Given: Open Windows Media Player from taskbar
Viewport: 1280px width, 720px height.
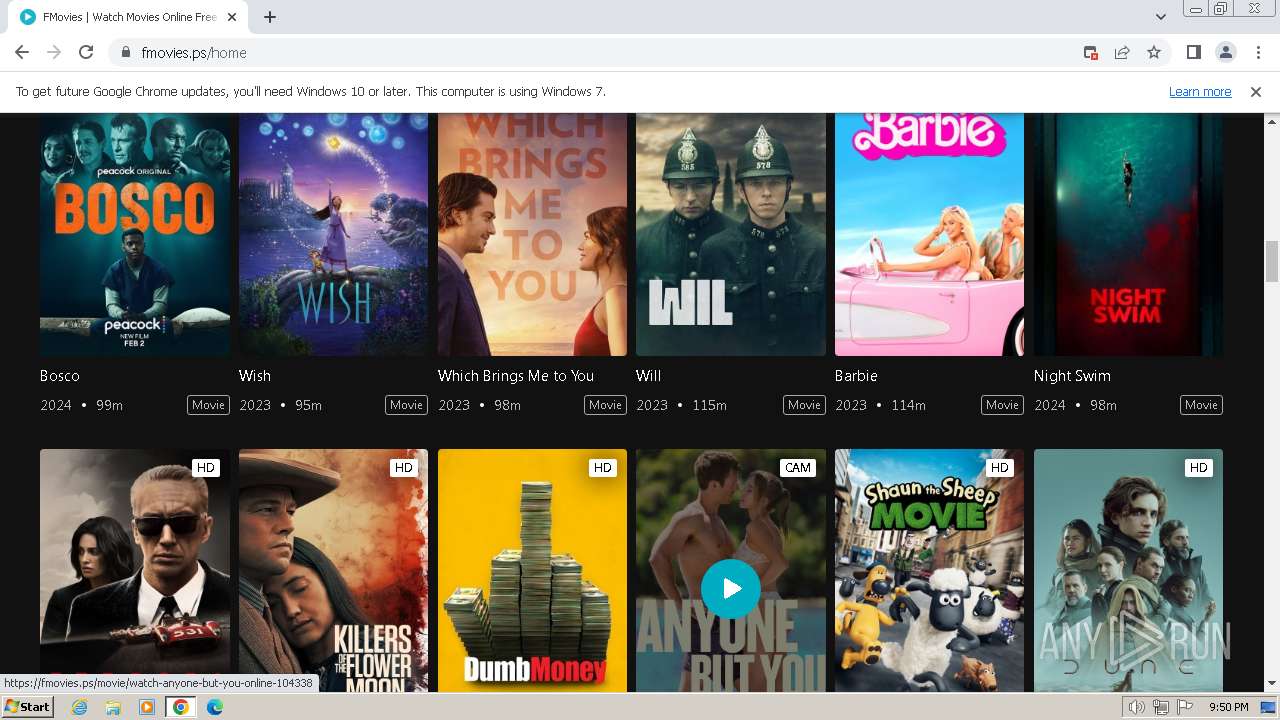Looking at the screenshot, I should pyautogui.click(x=147, y=707).
